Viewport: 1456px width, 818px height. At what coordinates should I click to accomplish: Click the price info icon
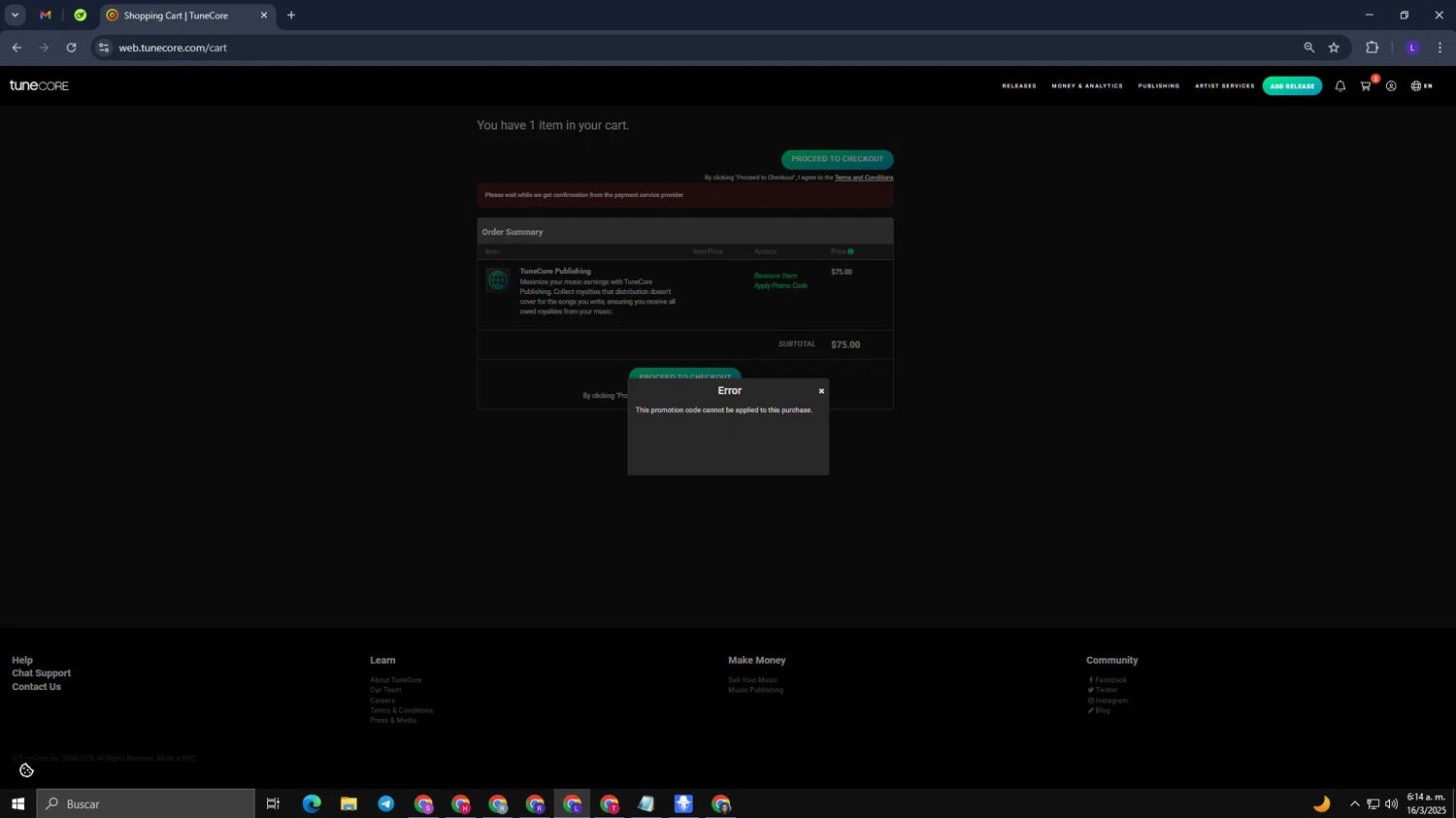coord(850,252)
